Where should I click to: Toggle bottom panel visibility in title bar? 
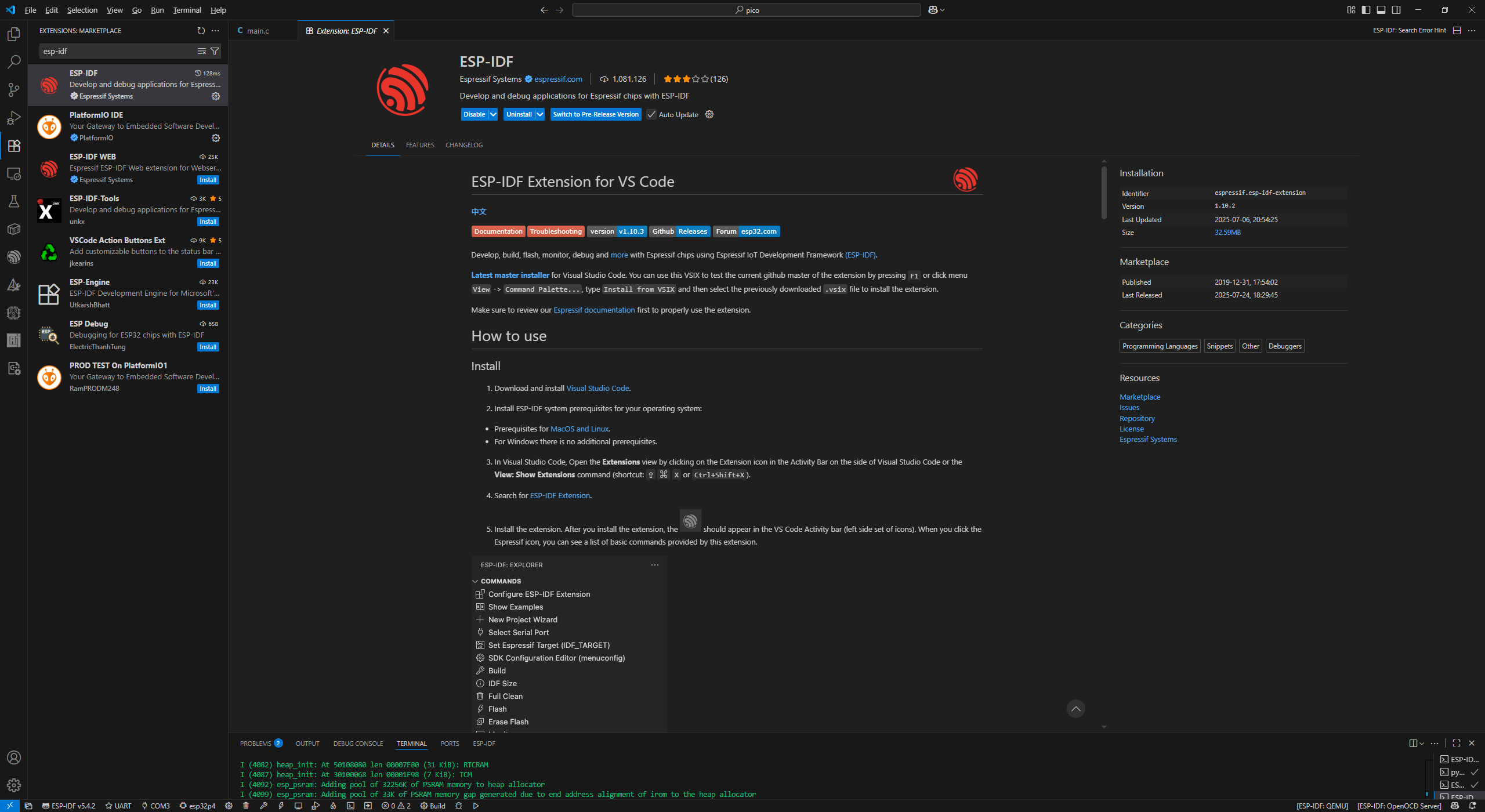(x=1381, y=10)
